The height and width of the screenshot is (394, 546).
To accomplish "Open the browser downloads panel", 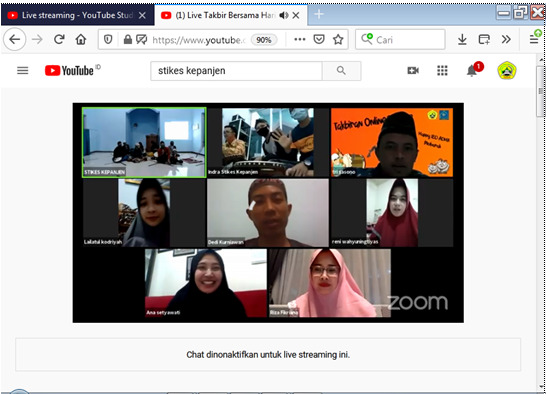I will (x=462, y=40).
